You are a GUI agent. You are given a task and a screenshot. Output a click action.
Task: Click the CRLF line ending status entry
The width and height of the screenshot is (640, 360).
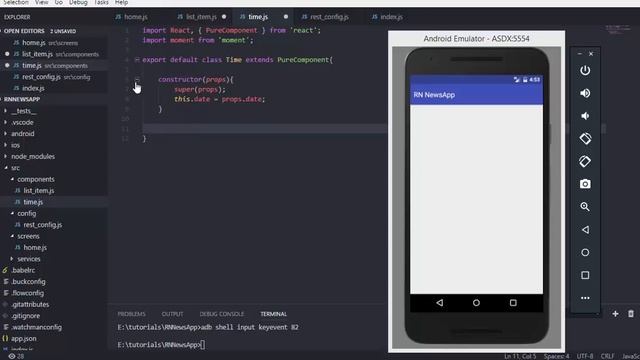(607, 356)
